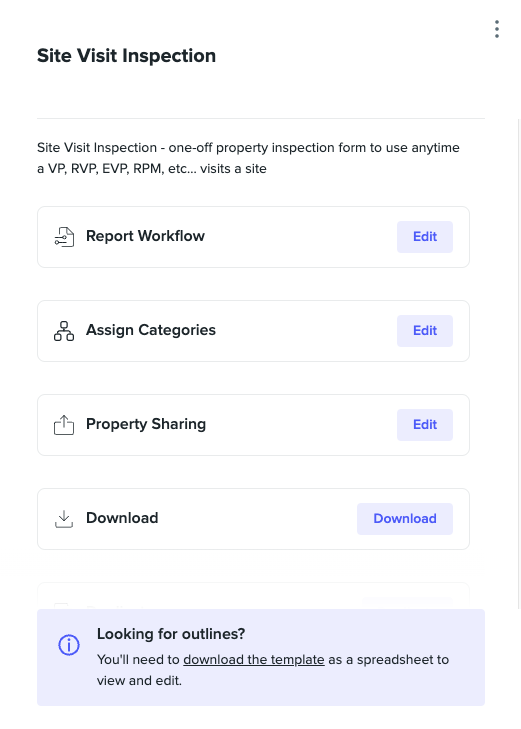This screenshot has height=729, width=521.
Task: Edit the Assign Categories settings
Action: click(x=425, y=331)
